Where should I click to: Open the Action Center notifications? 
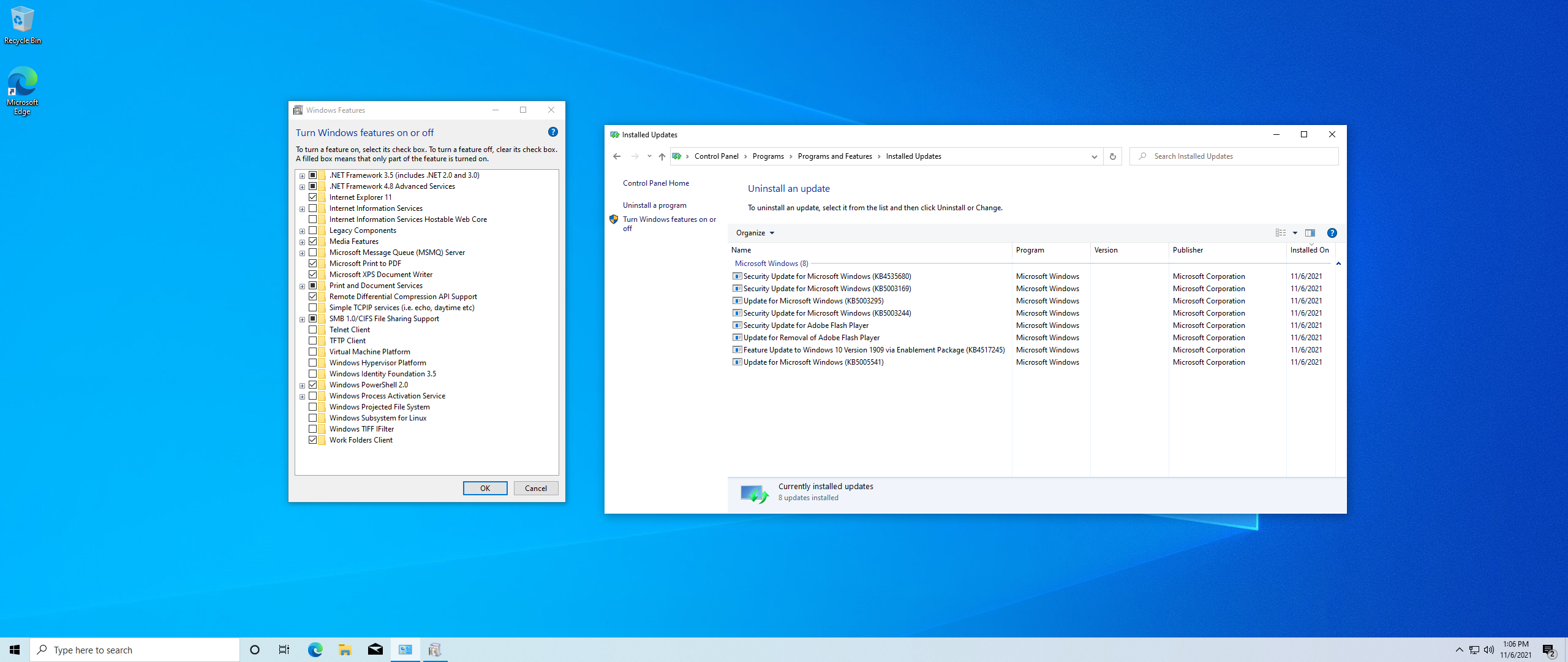pyautogui.click(x=1549, y=650)
